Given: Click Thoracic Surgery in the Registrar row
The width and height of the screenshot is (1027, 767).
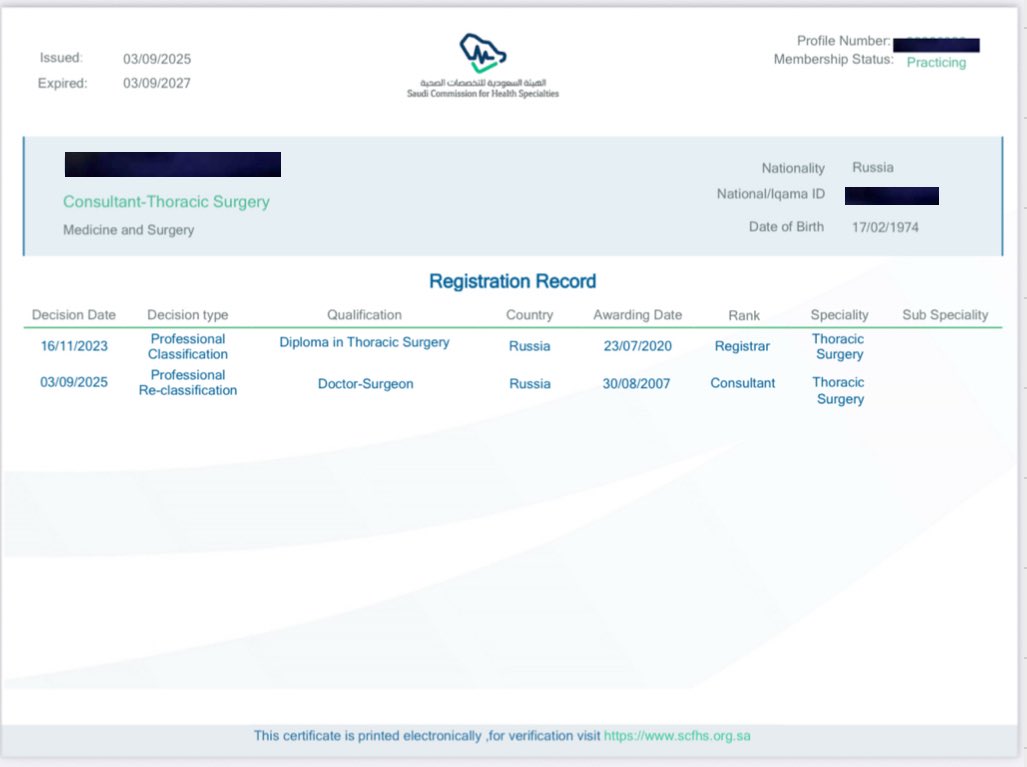Looking at the screenshot, I should (x=838, y=346).
